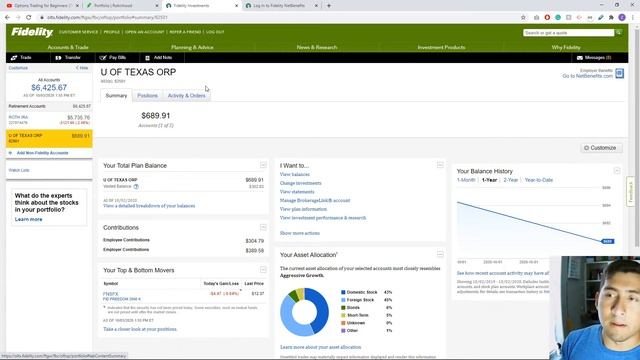This screenshot has width=640, height=360.
Task: Click the NetBenefits employer benefits icon
Action: (x=619, y=73)
